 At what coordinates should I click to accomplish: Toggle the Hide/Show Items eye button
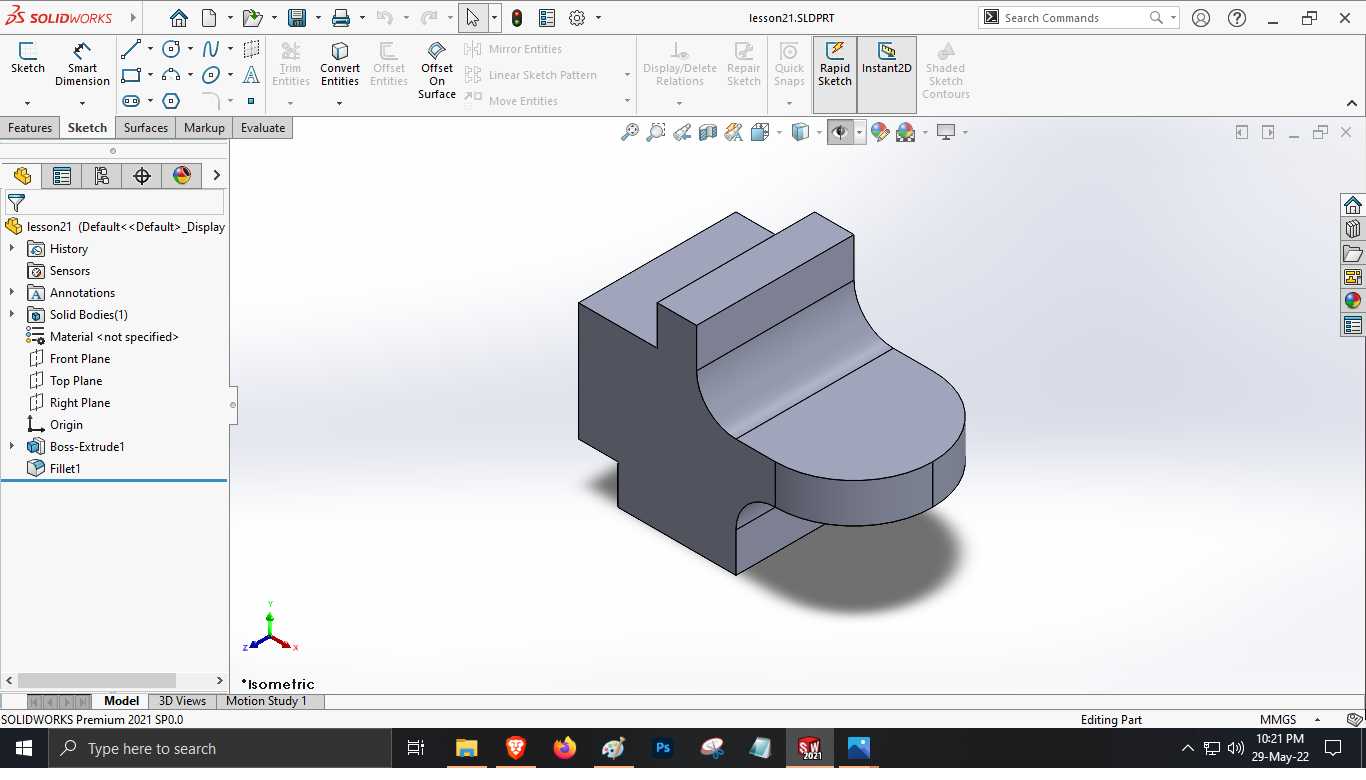coord(841,132)
